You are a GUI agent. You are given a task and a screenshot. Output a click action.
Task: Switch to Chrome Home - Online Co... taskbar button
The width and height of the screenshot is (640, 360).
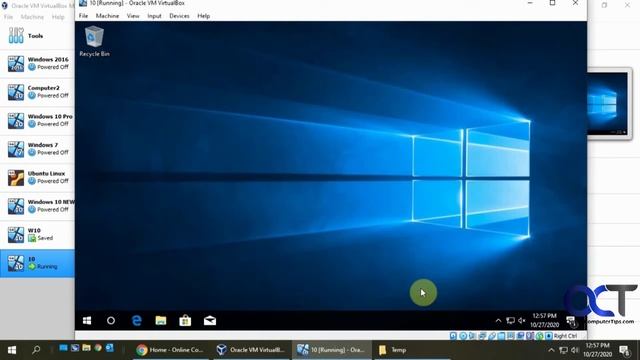coord(170,350)
